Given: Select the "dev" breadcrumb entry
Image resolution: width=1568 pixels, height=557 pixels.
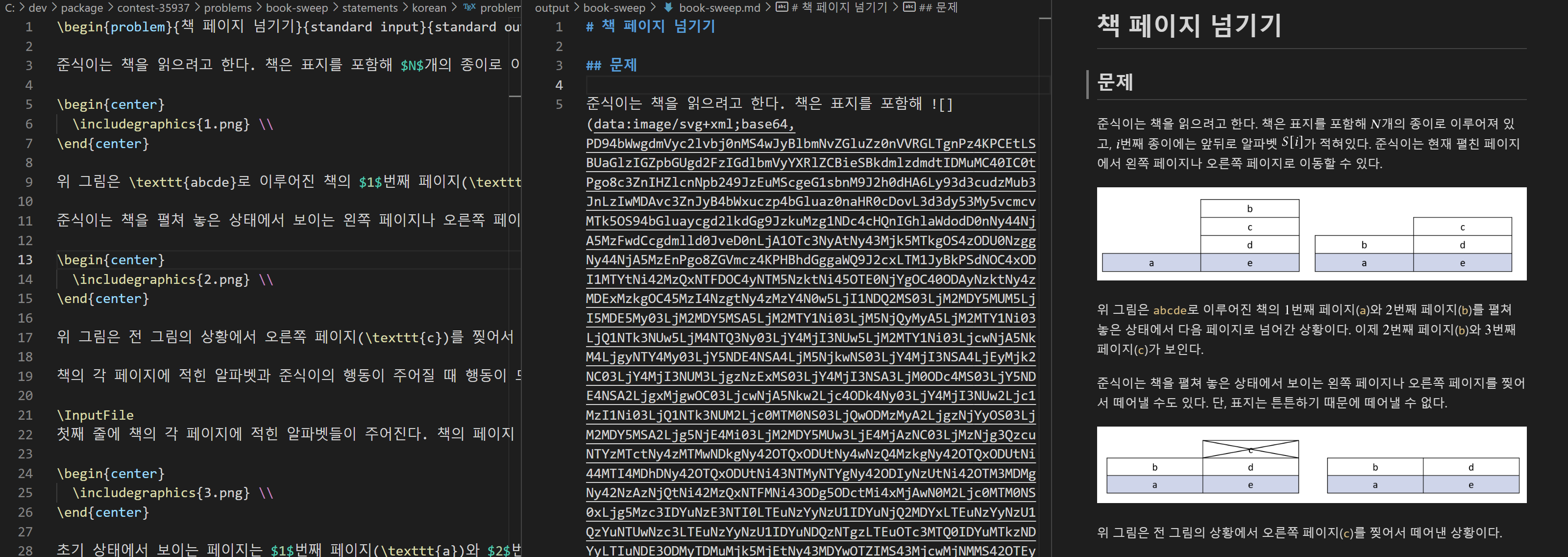Looking at the screenshot, I should pos(38,7).
